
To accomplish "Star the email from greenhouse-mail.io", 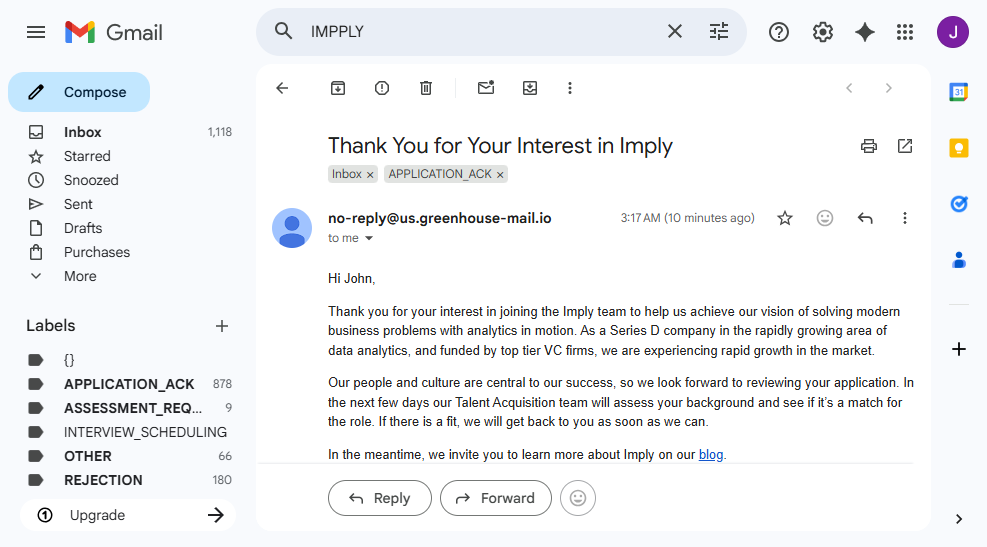I will [785, 218].
